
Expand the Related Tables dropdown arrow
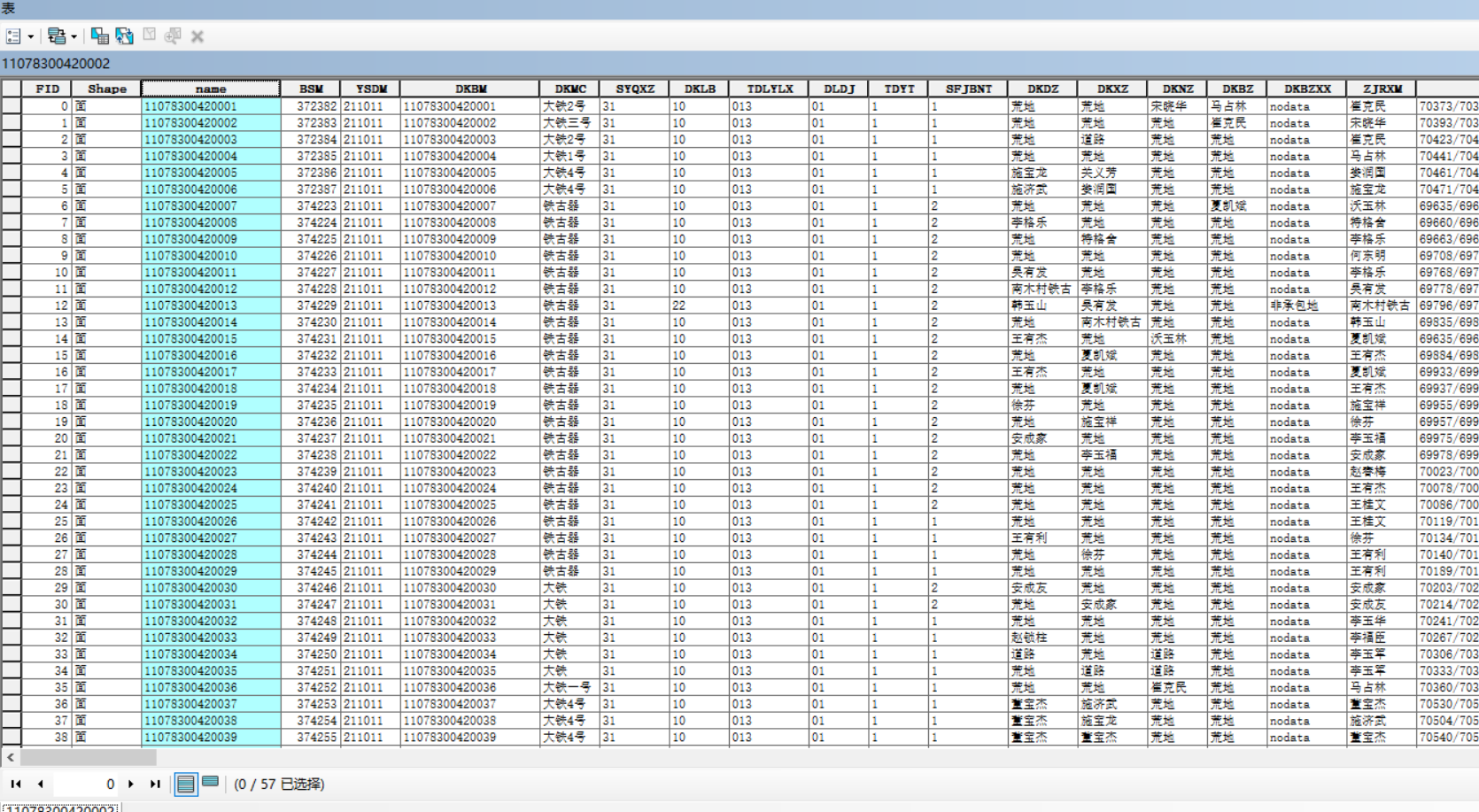coord(74,36)
